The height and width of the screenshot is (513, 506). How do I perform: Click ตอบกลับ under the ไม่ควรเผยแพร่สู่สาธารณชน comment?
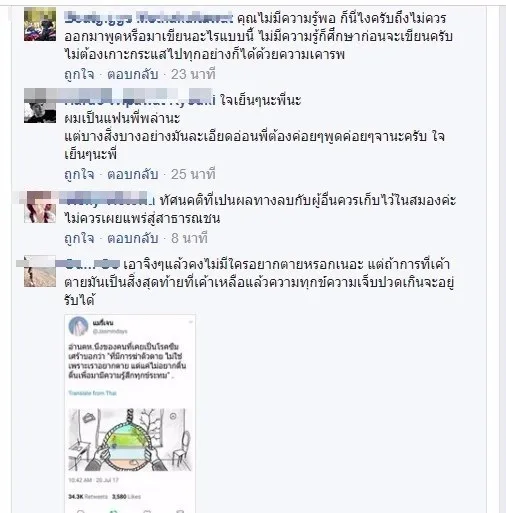(132, 238)
